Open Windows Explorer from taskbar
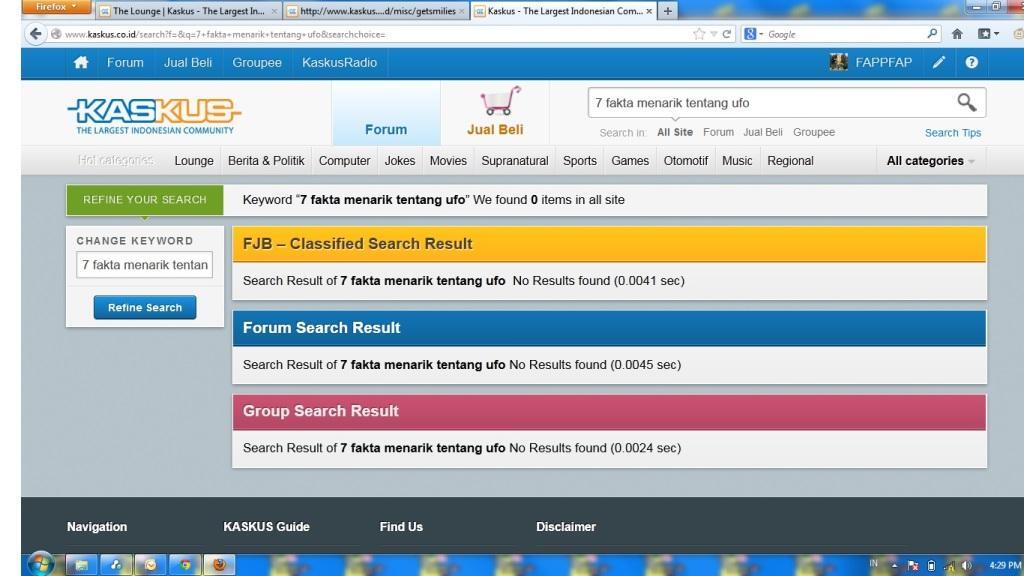 coord(81,565)
